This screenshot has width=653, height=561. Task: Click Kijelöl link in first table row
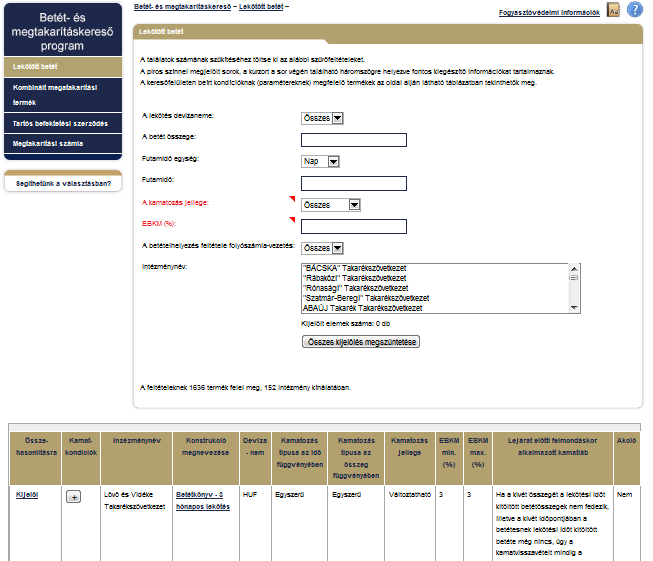coord(27,495)
